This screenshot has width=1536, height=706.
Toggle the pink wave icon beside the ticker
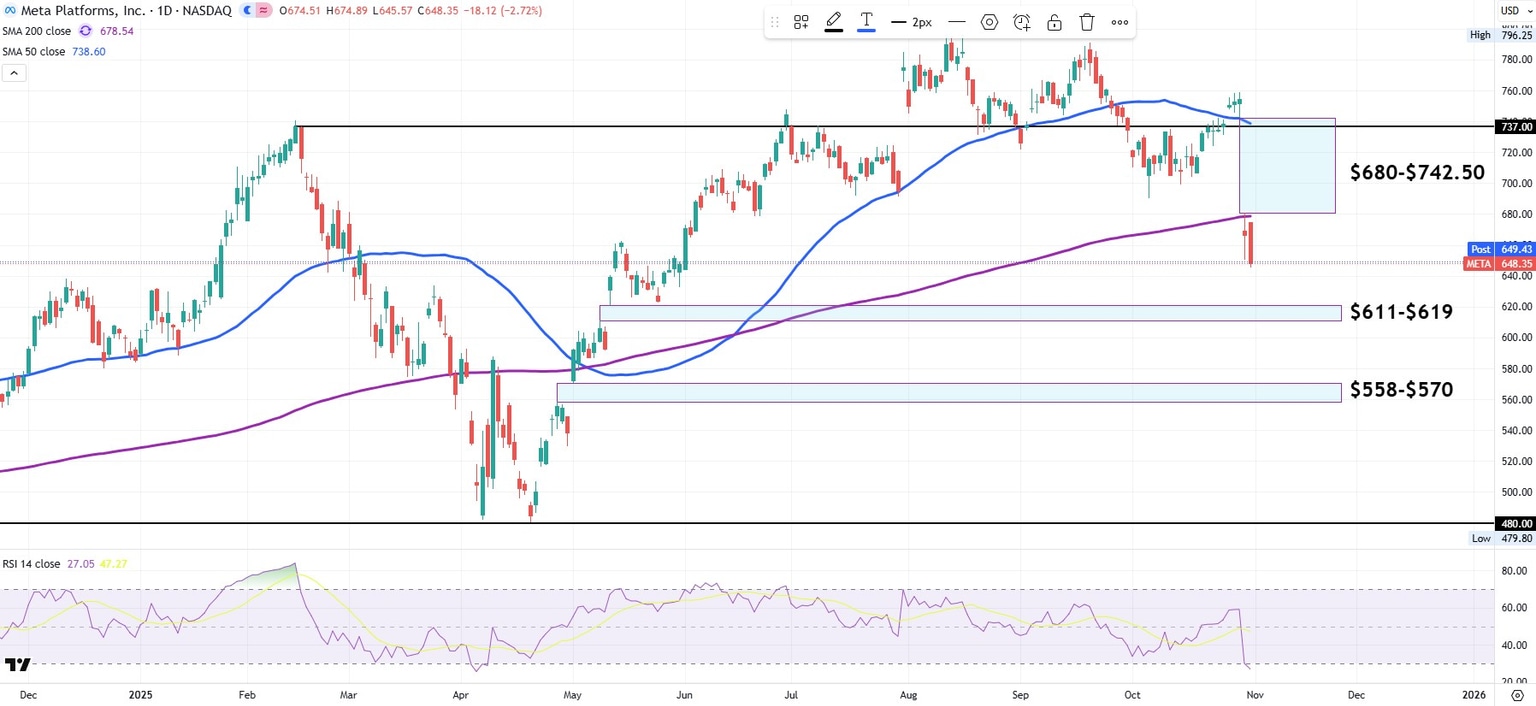pos(264,11)
